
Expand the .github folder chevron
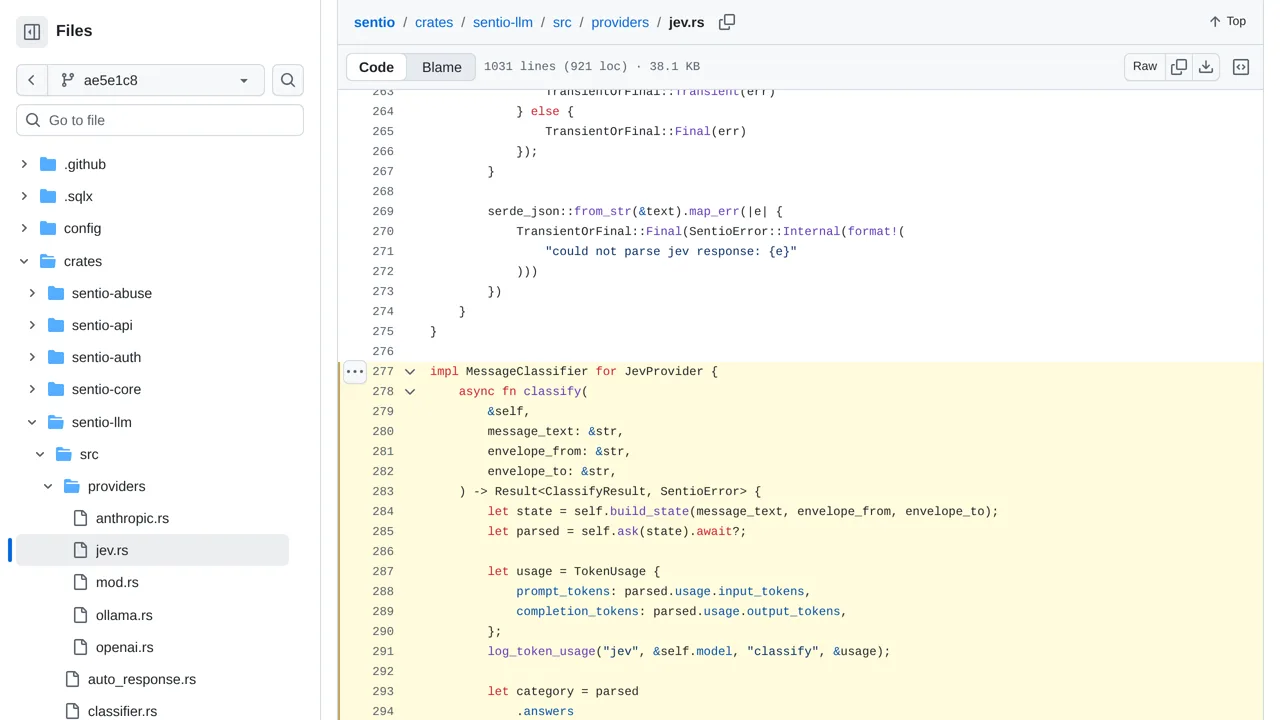point(24,164)
